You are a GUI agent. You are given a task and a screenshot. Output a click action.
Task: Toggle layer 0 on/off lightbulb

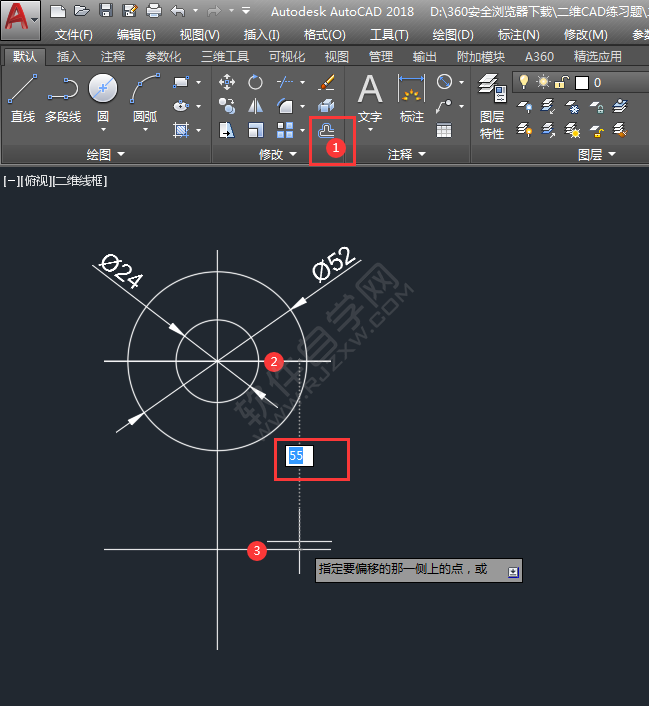coord(523,82)
